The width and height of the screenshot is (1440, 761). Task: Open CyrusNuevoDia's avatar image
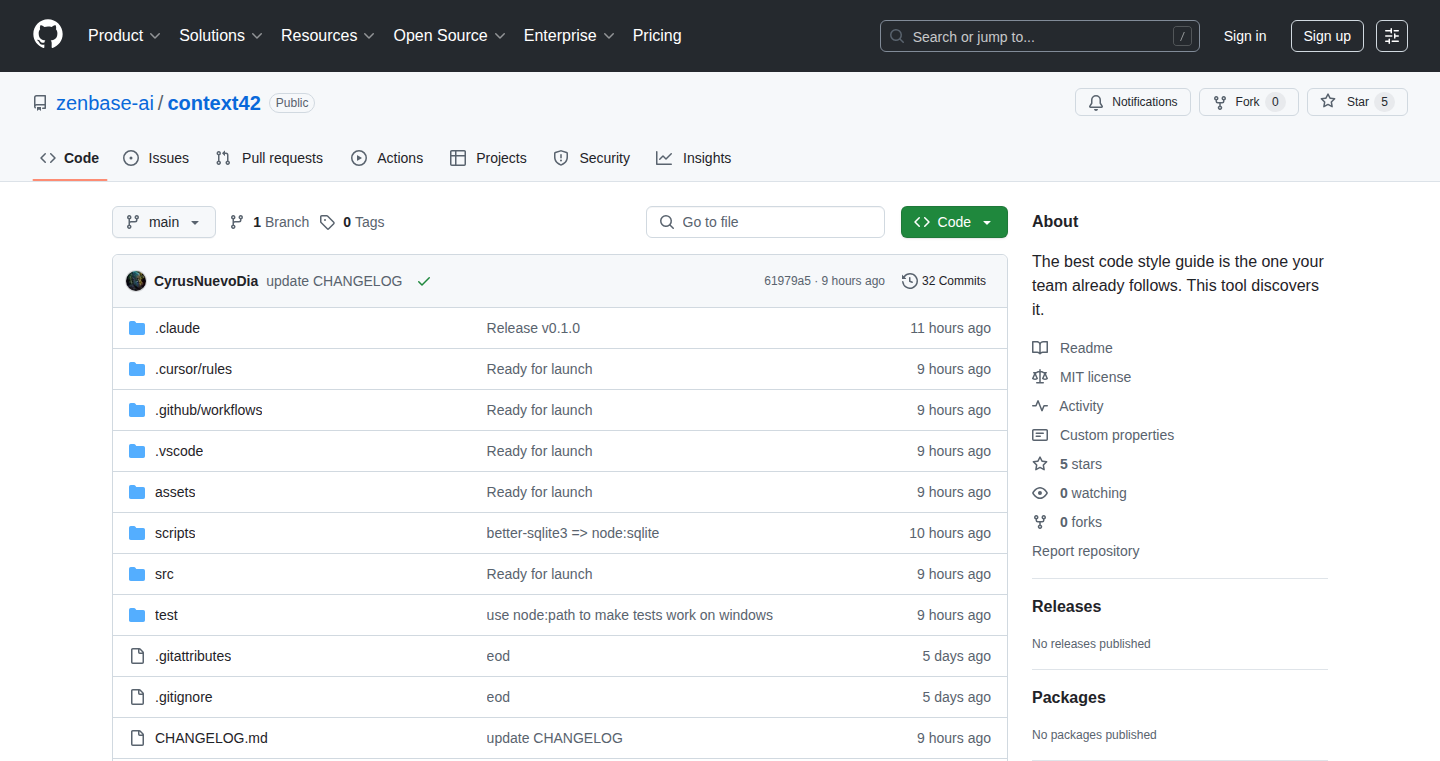pyautogui.click(x=136, y=281)
